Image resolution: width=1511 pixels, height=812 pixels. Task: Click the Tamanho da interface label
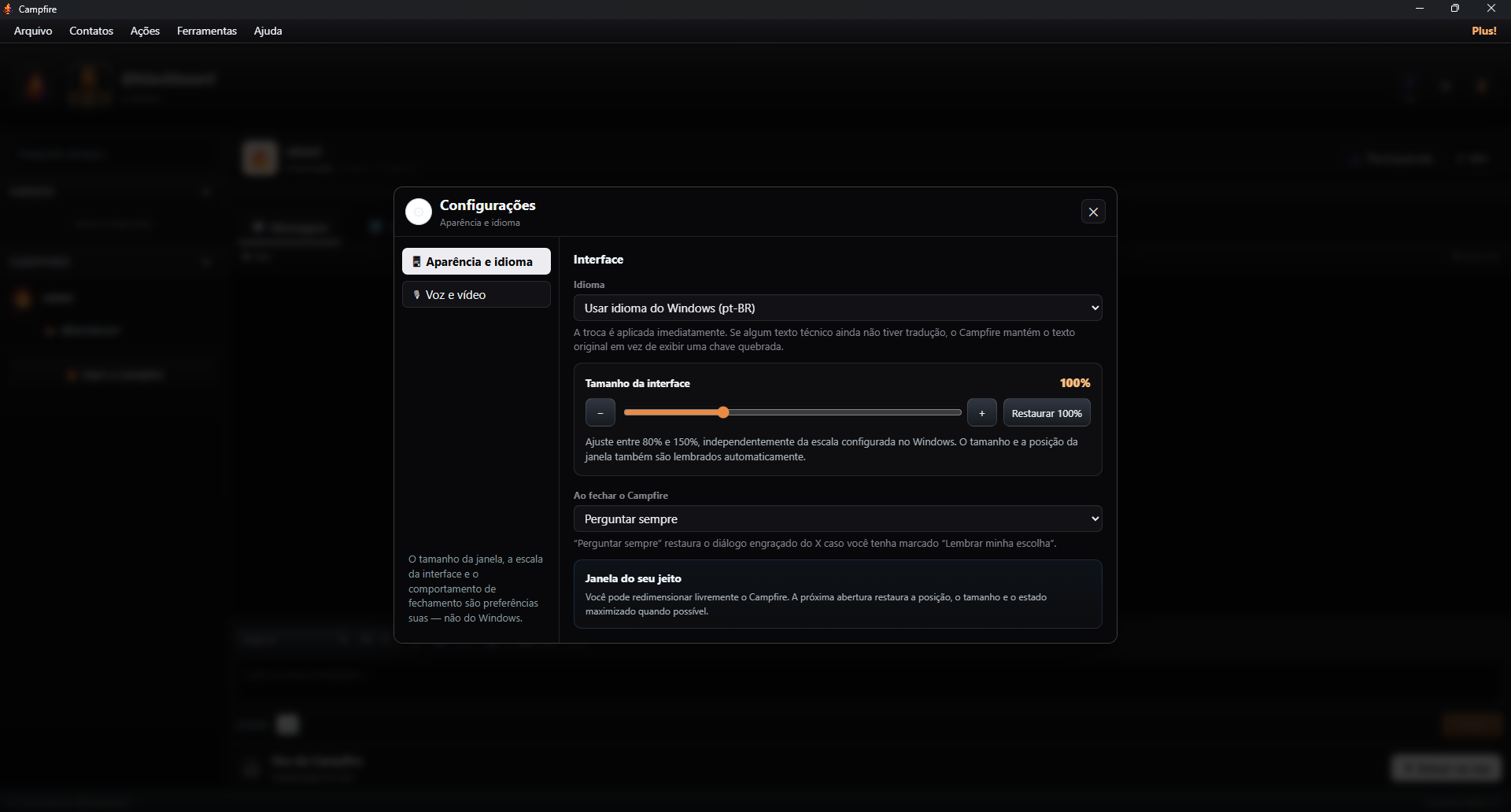pos(637,383)
